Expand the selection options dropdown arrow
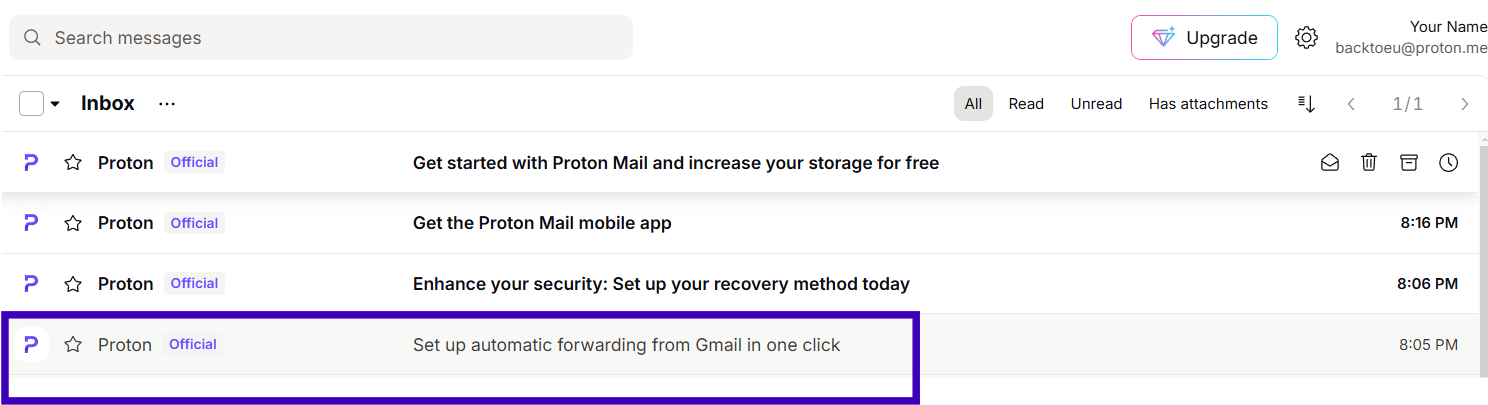1488x405 pixels. [55, 104]
